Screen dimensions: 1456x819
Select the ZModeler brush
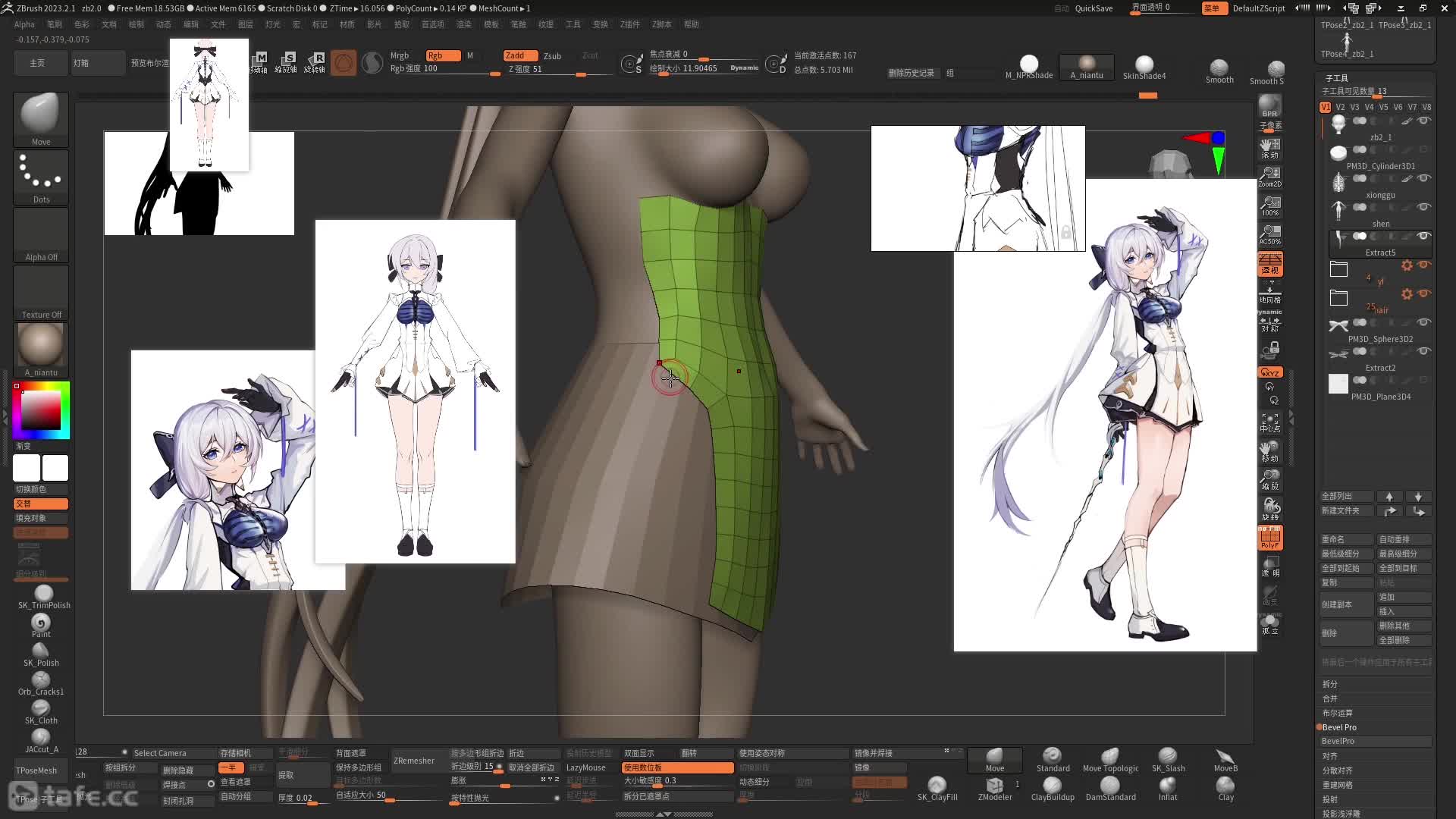tap(995, 789)
